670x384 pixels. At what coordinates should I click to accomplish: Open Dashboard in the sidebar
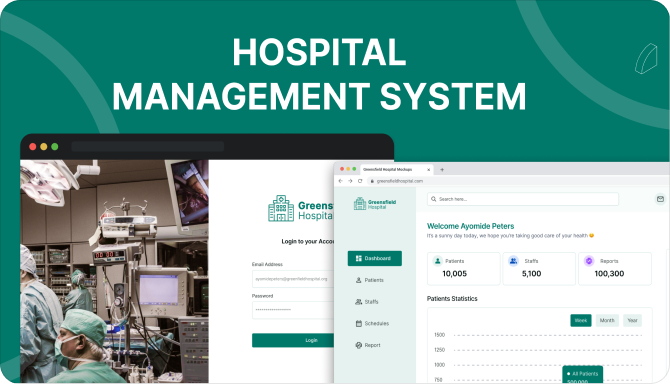[x=375, y=258]
